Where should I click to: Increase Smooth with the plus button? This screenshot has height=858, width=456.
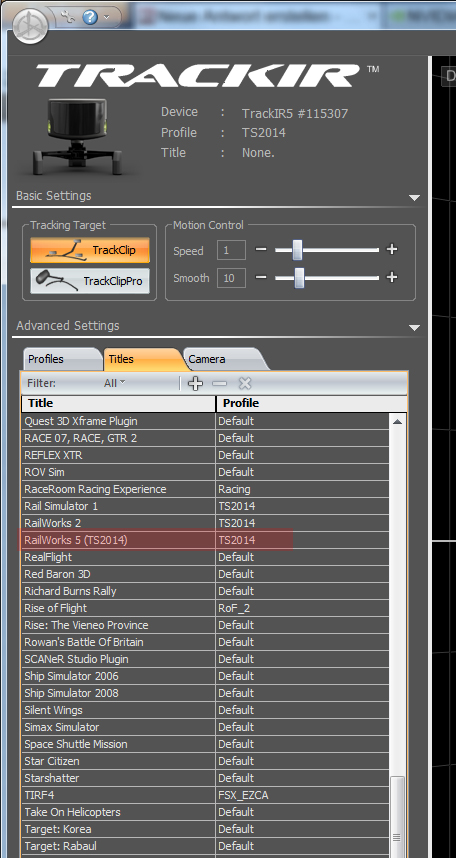[391, 277]
